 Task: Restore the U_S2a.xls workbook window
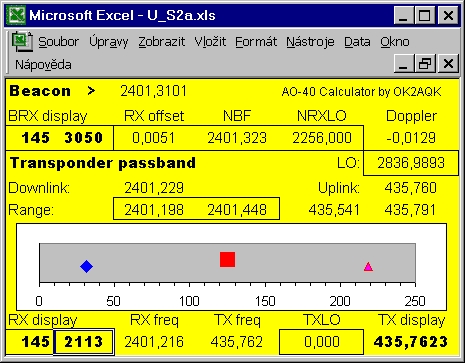pos(425,64)
